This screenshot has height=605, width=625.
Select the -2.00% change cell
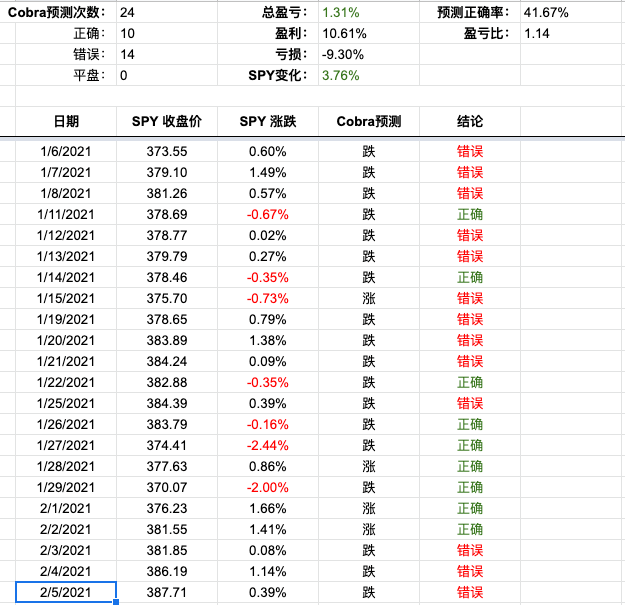pos(267,487)
